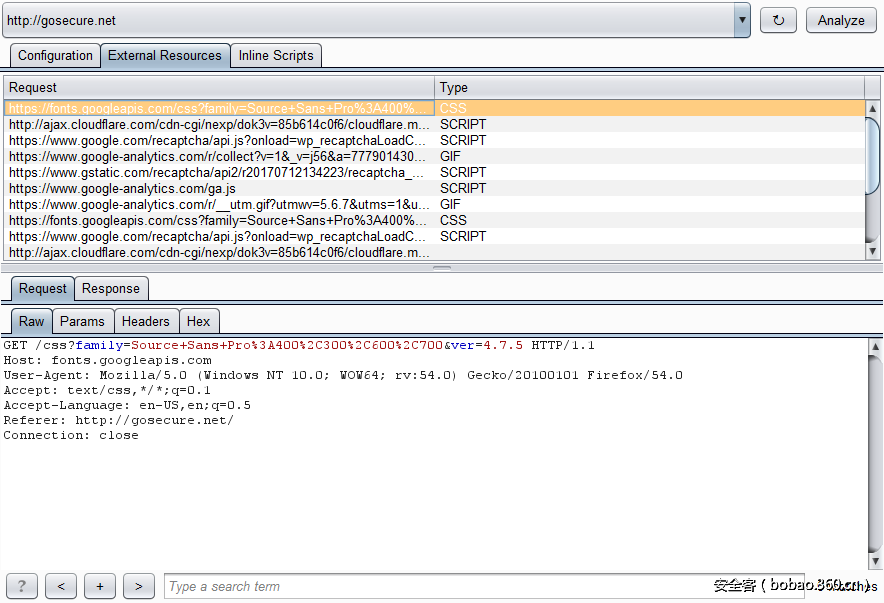Sort by the Type column header
This screenshot has height=603, width=884.
[648, 88]
